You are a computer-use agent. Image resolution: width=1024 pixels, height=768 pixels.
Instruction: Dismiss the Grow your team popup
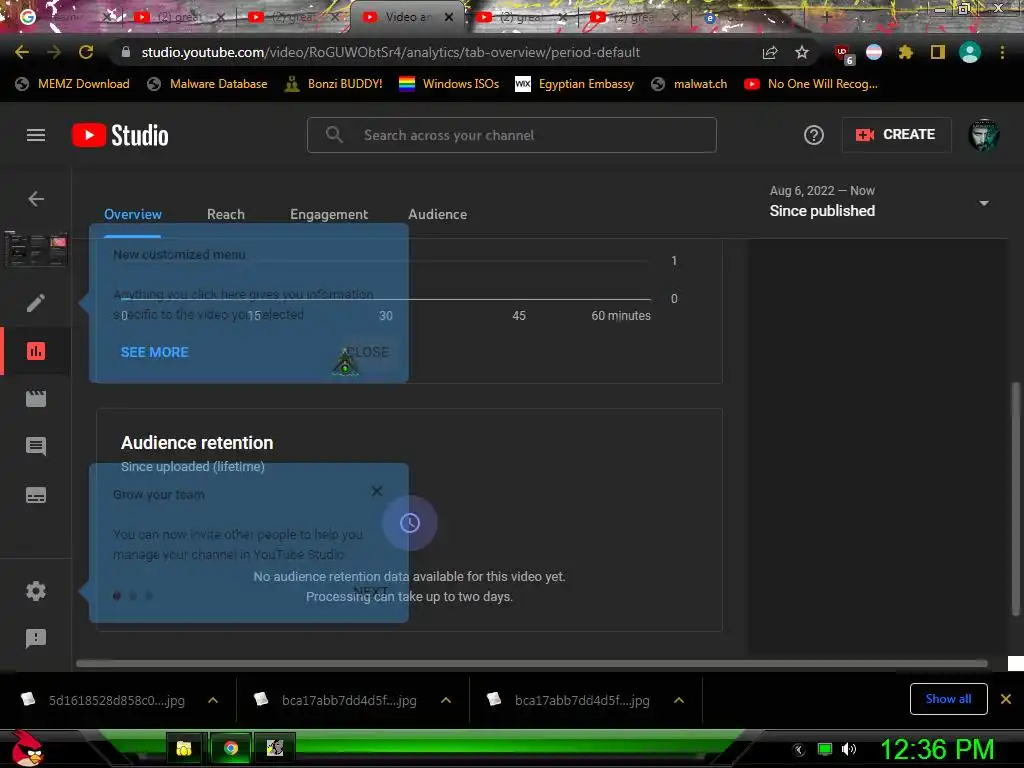[377, 491]
